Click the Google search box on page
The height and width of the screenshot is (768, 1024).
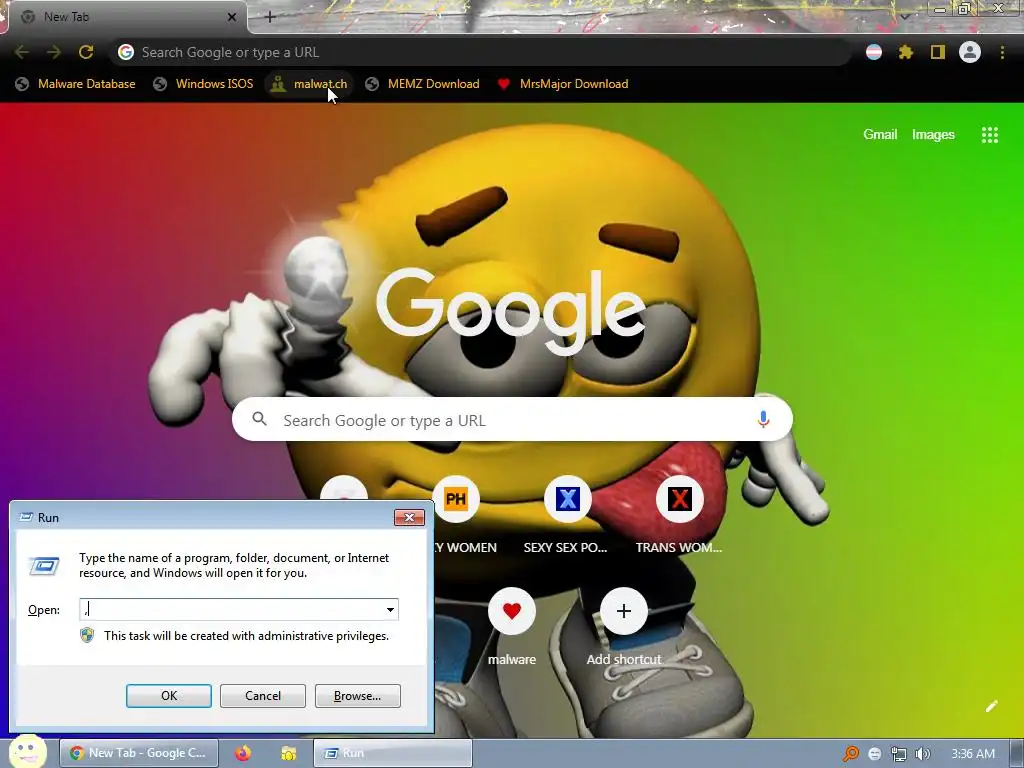512,419
